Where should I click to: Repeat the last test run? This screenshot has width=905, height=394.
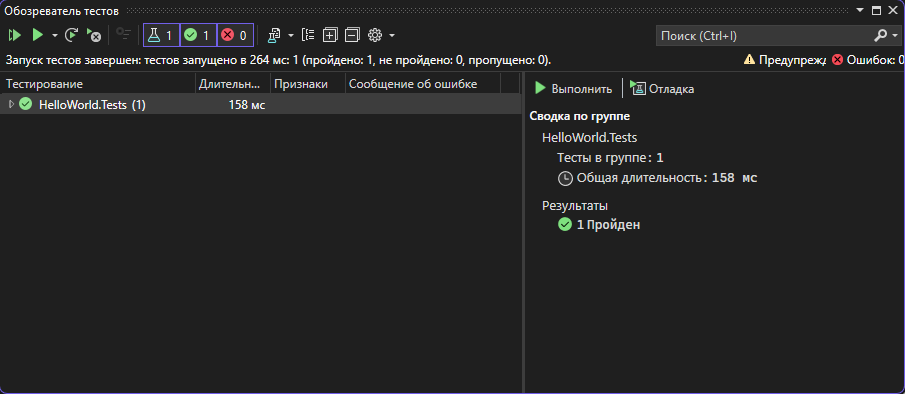pos(71,36)
